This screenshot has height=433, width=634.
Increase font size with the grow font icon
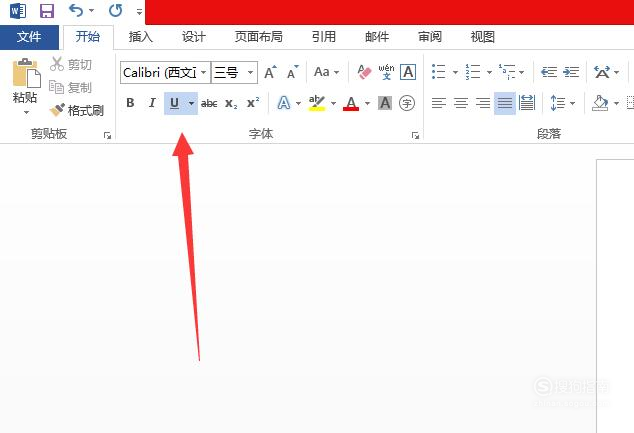[271, 72]
